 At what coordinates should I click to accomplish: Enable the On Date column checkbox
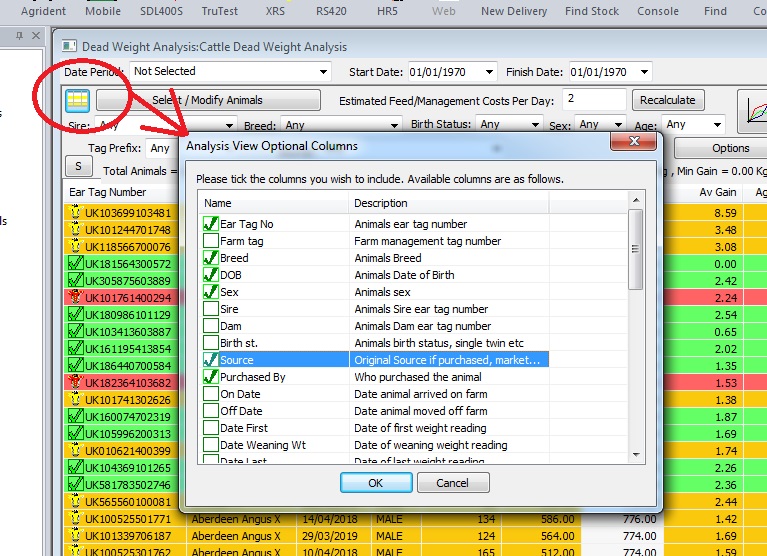(x=210, y=394)
